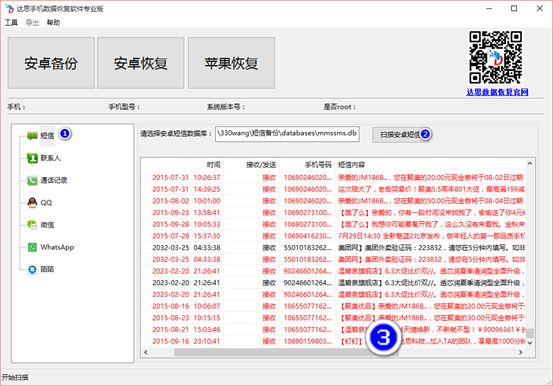Select the row dated 2015-08-21 15:03:46
This screenshot has width=553, height=386.
334,329
